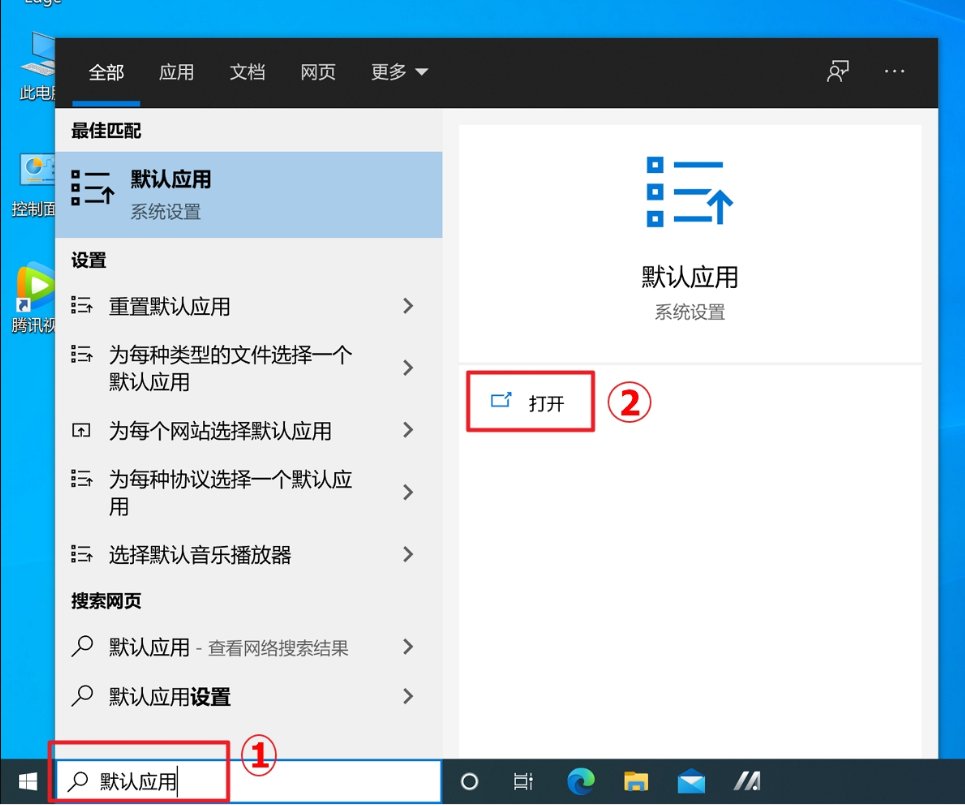
Task: Open the 重置默认应用 setting
Action: click(249, 306)
